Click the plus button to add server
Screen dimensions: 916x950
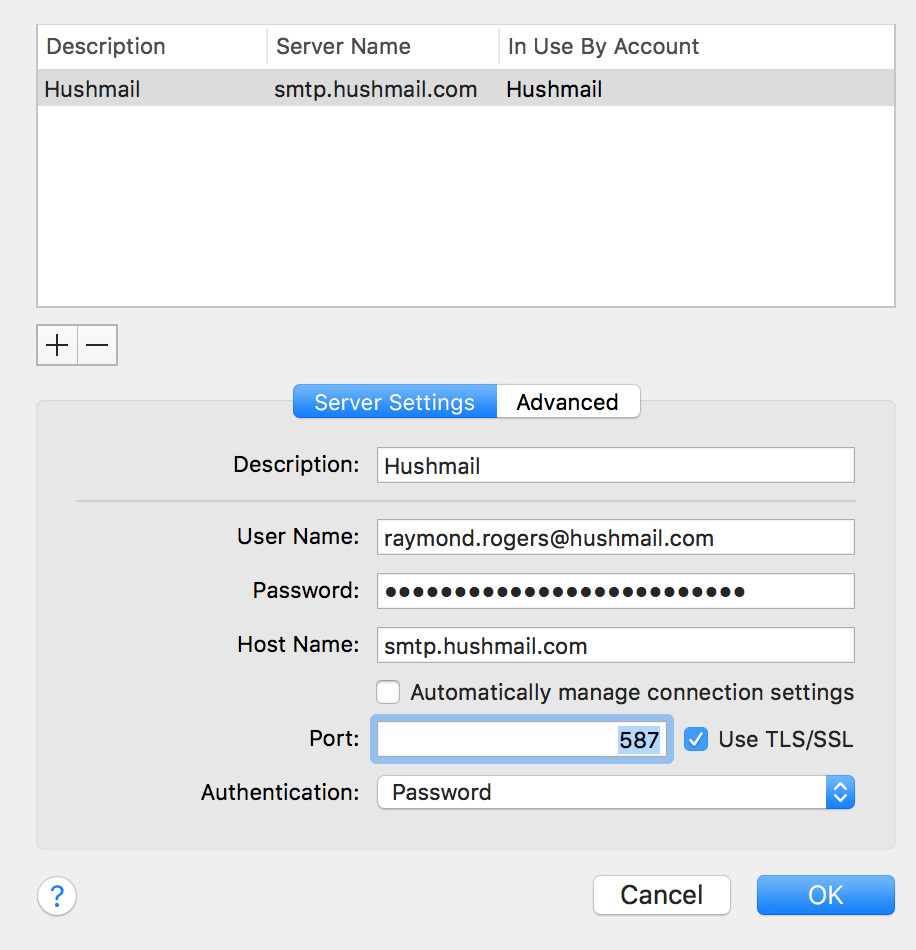coord(57,346)
